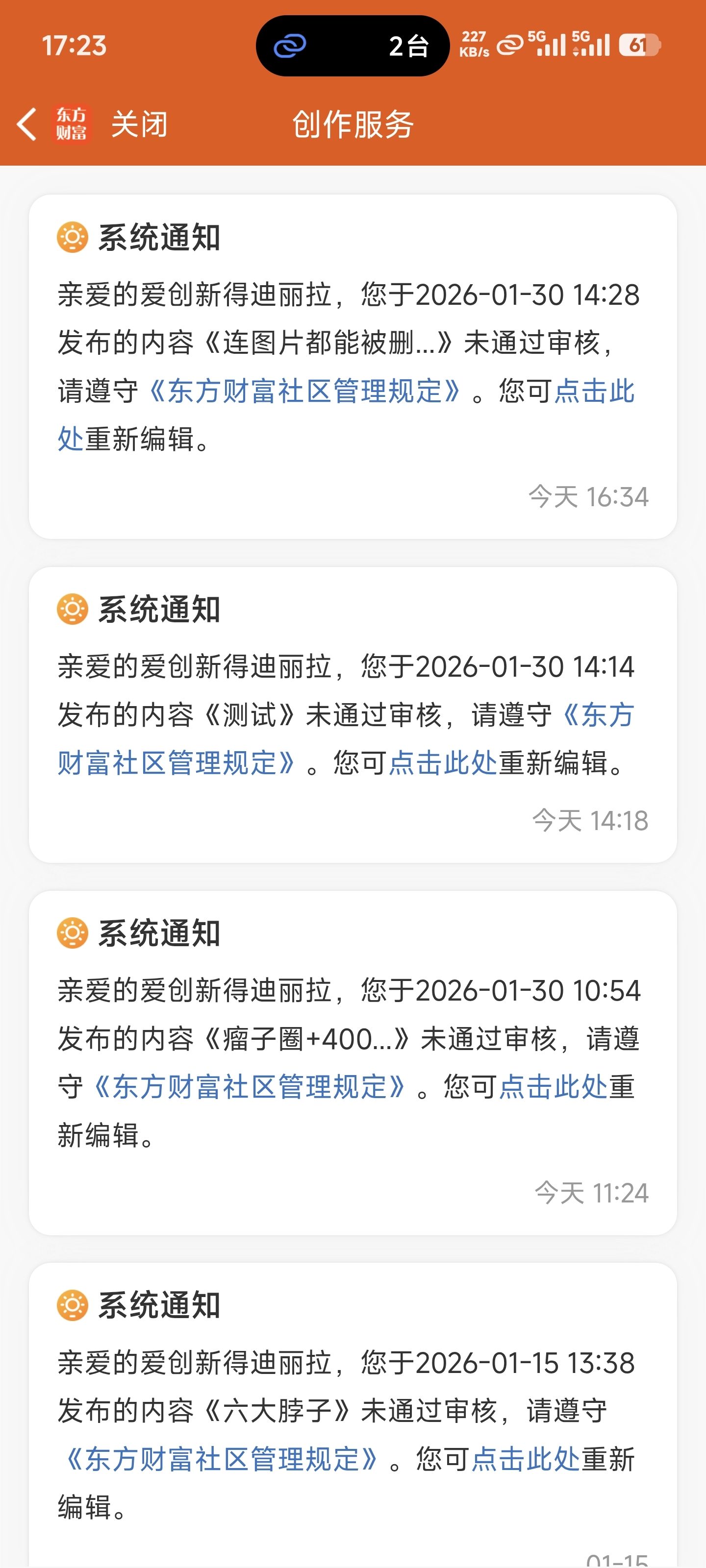Tap 点击此处 to re-edit 瘤子圈+400 post
The width and height of the screenshot is (706, 1568).
[x=553, y=1086]
